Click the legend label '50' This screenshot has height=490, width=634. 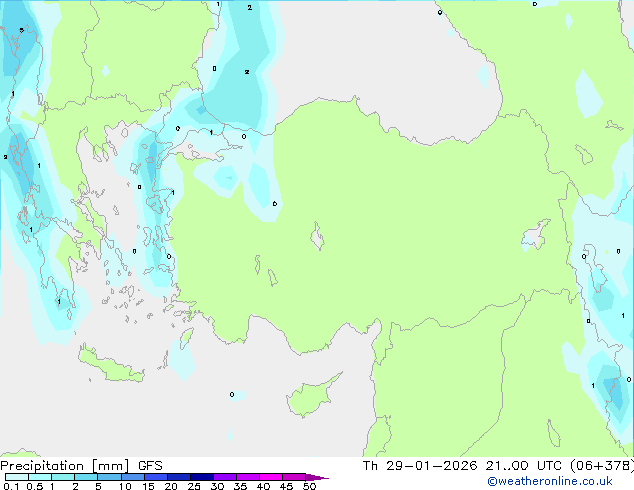pos(309,486)
